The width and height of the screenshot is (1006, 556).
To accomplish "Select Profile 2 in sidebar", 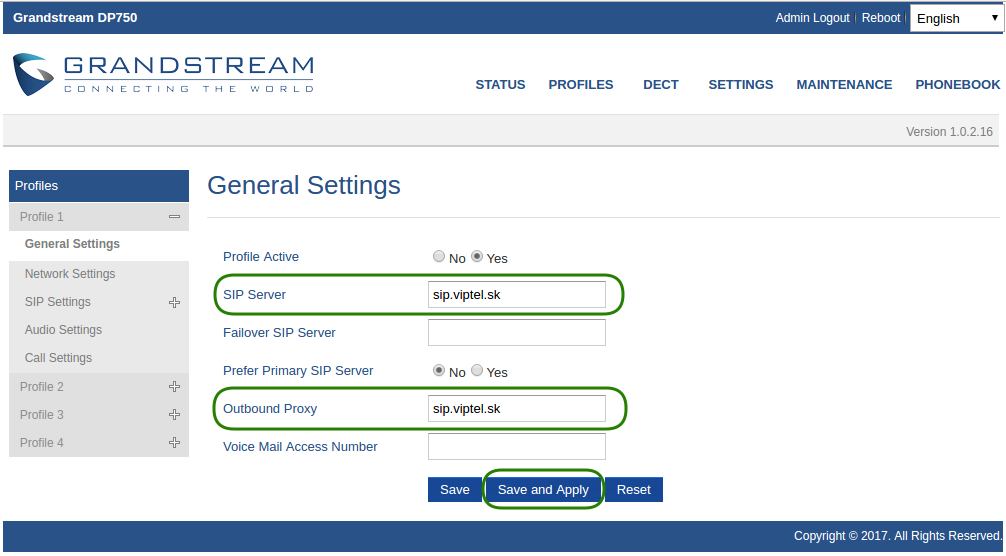I will click(x=42, y=387).
